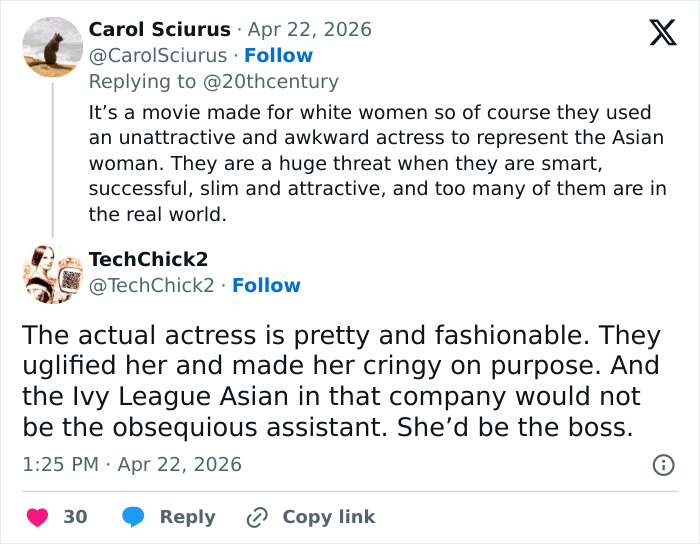
Task: Click the reply speech bubble icon
Action: 134,517
